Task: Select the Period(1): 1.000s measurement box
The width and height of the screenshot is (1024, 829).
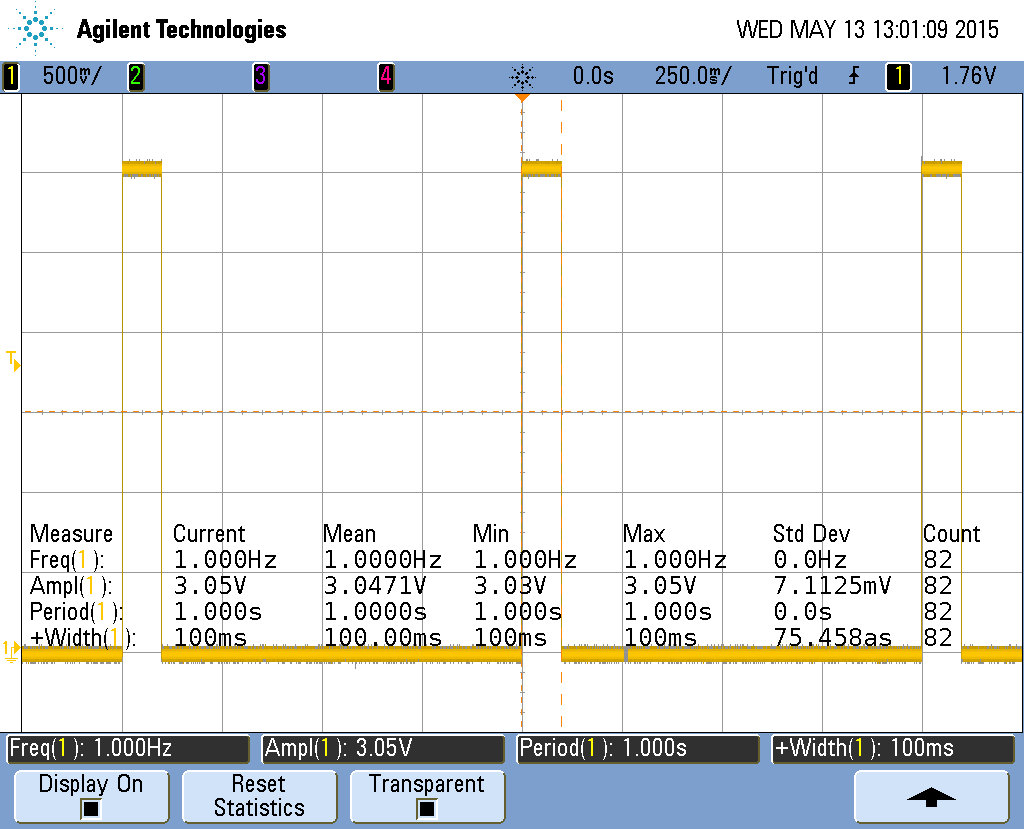Action: 639,749
